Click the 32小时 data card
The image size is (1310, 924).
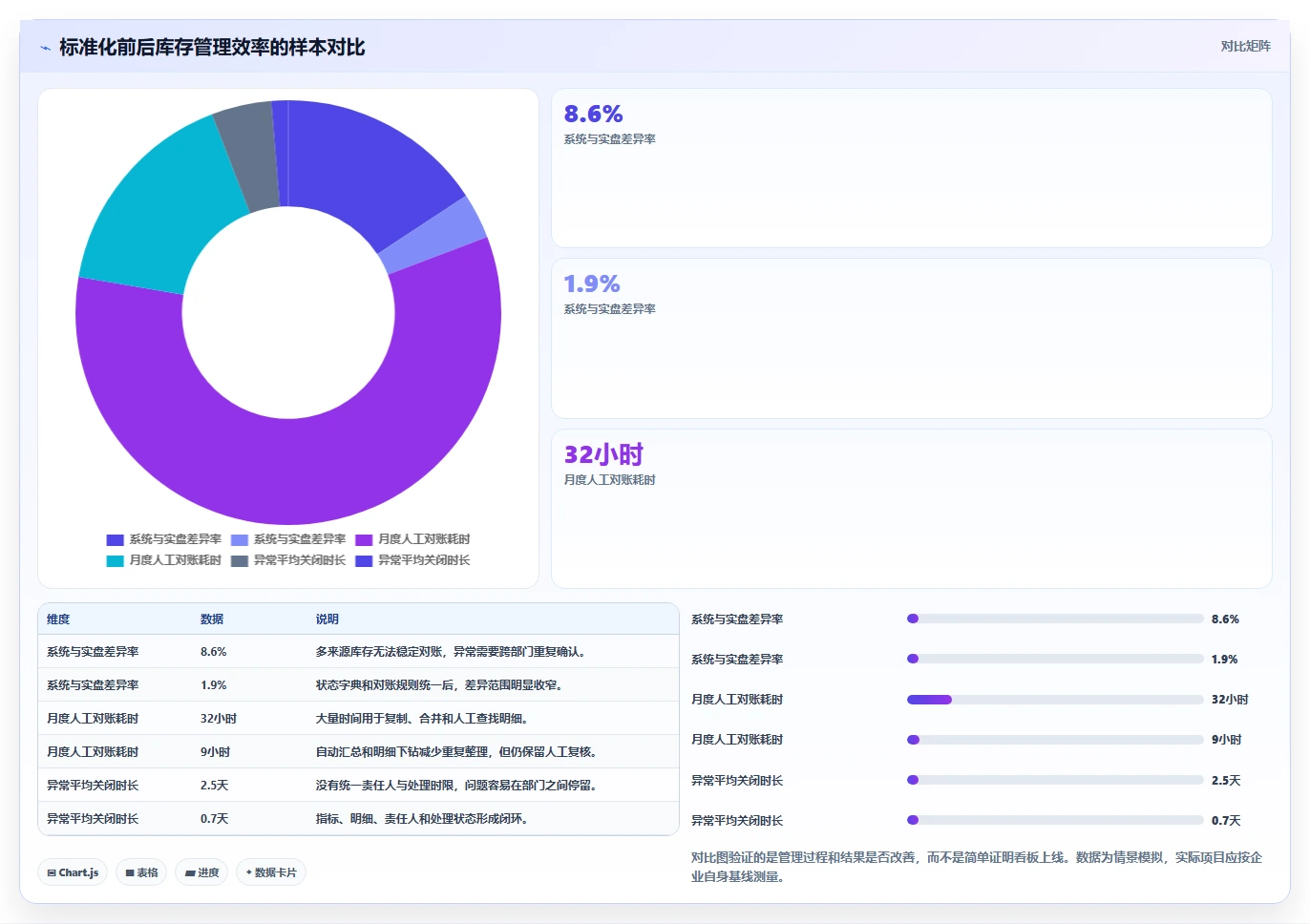coord(912,509)
